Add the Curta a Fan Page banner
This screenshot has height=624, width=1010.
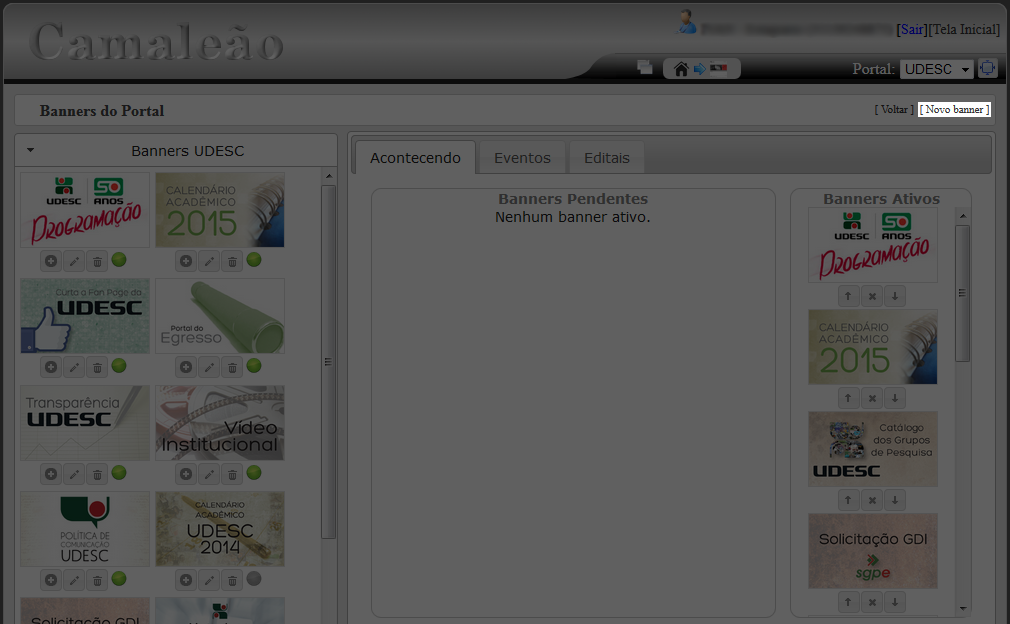[x=51, y=367]
